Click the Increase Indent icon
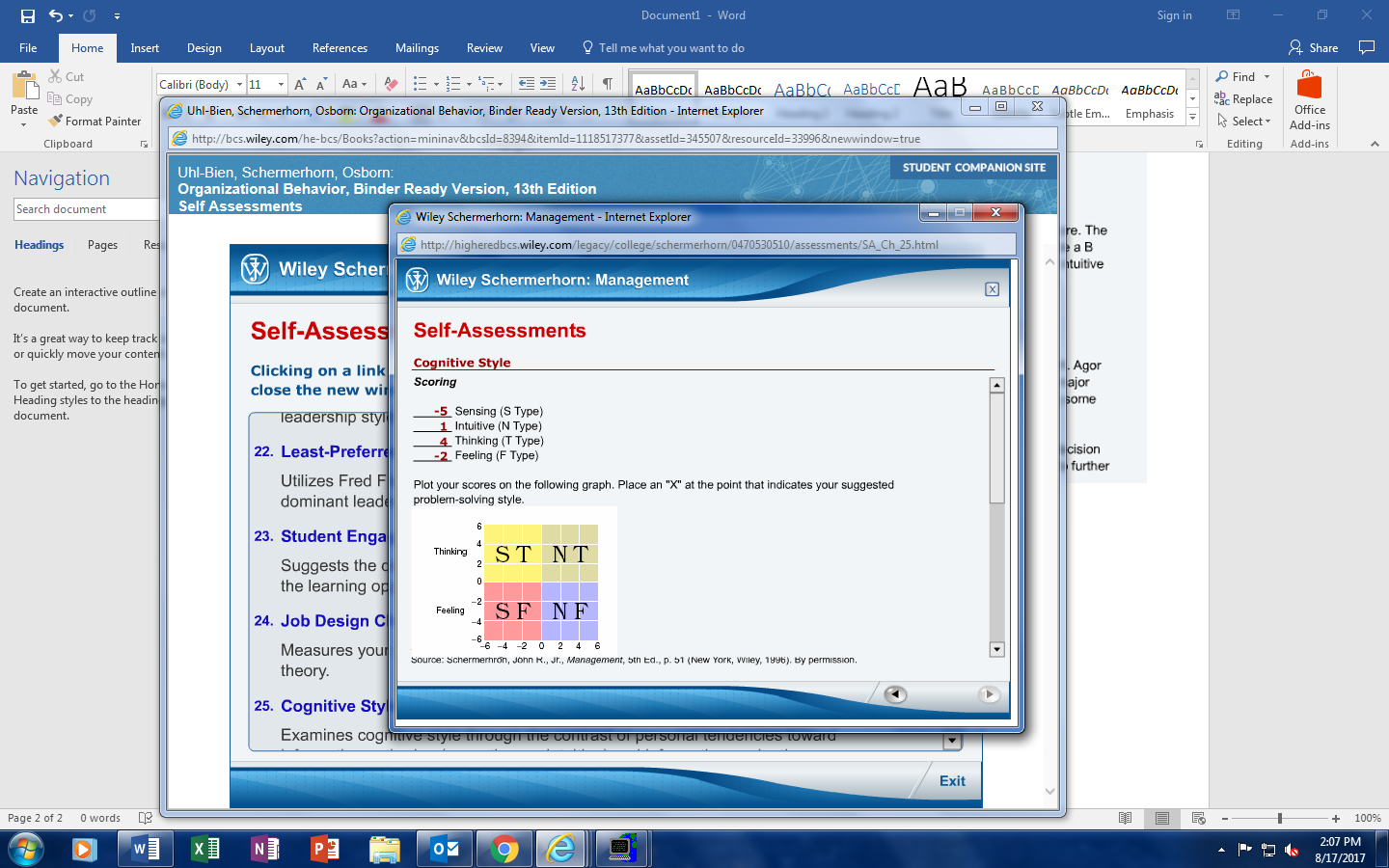1389x868 pixels. [548, 84]
